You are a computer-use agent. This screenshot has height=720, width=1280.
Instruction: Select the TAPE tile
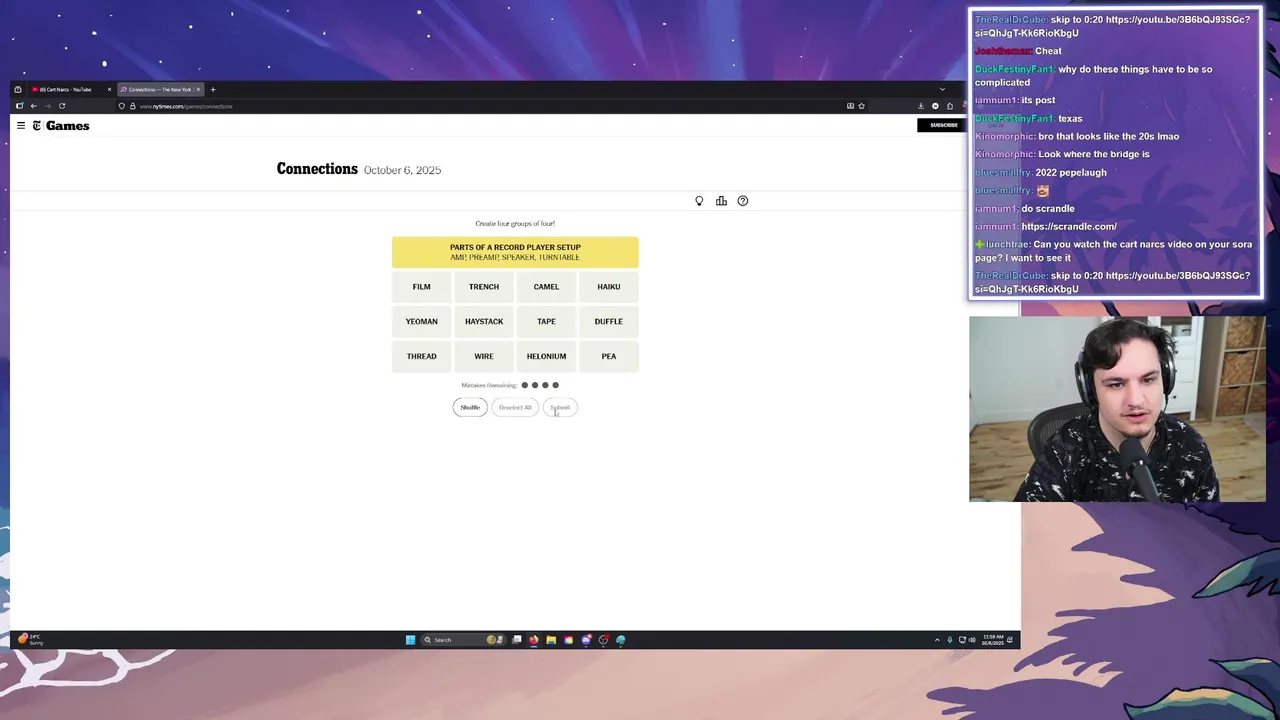tap(546, 321)
